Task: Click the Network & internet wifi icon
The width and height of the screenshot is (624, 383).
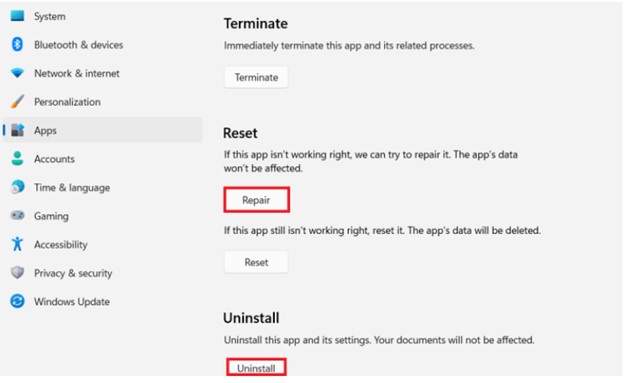Action: pyautogui.click(x=17, y=73)
